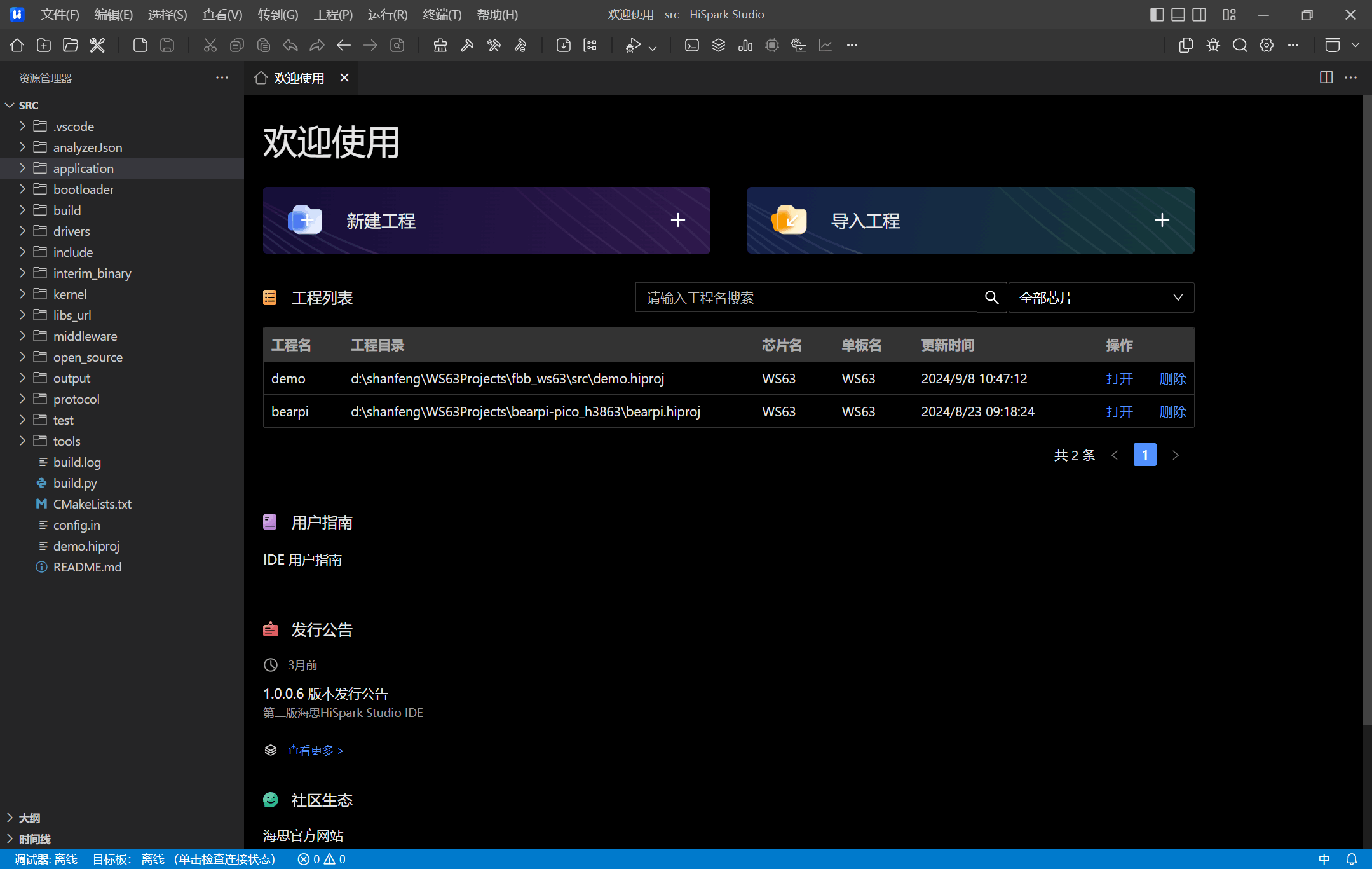
Task: Click the download/burn program icon
Action: 564,45
